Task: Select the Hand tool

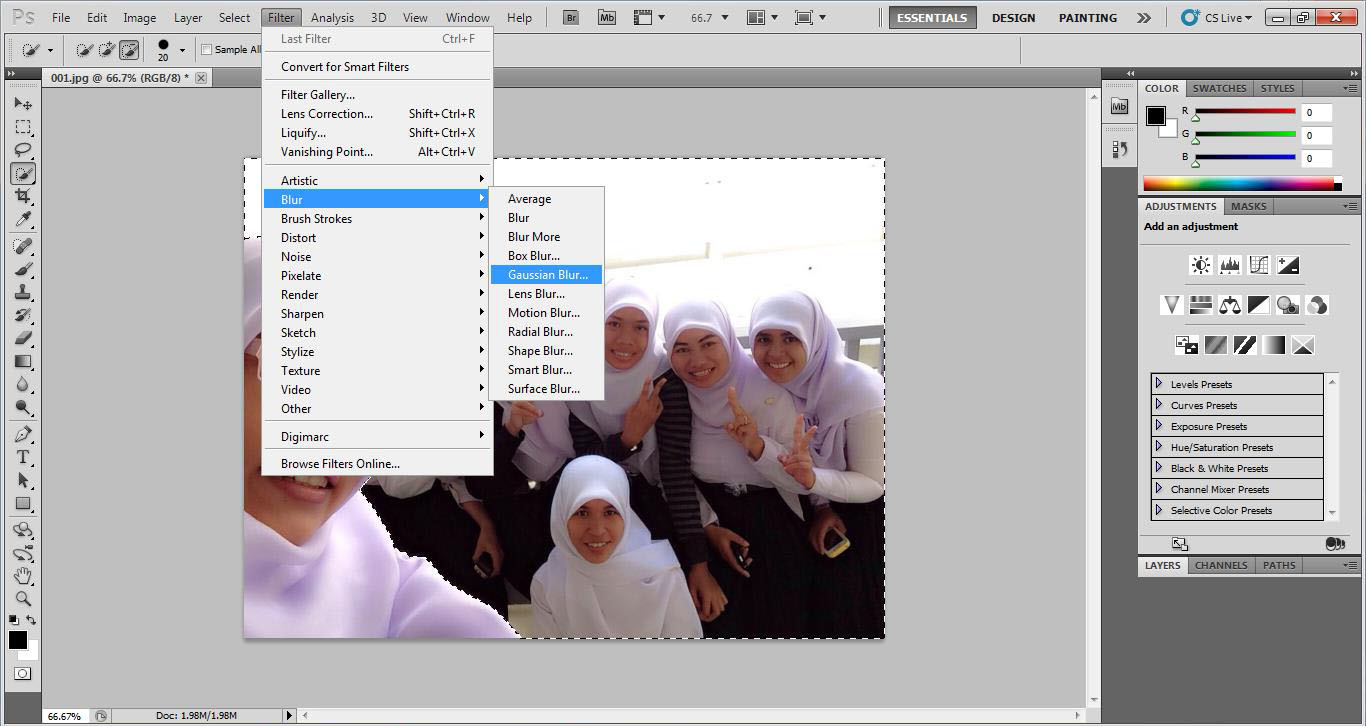Action: click(x=23, y=576)
